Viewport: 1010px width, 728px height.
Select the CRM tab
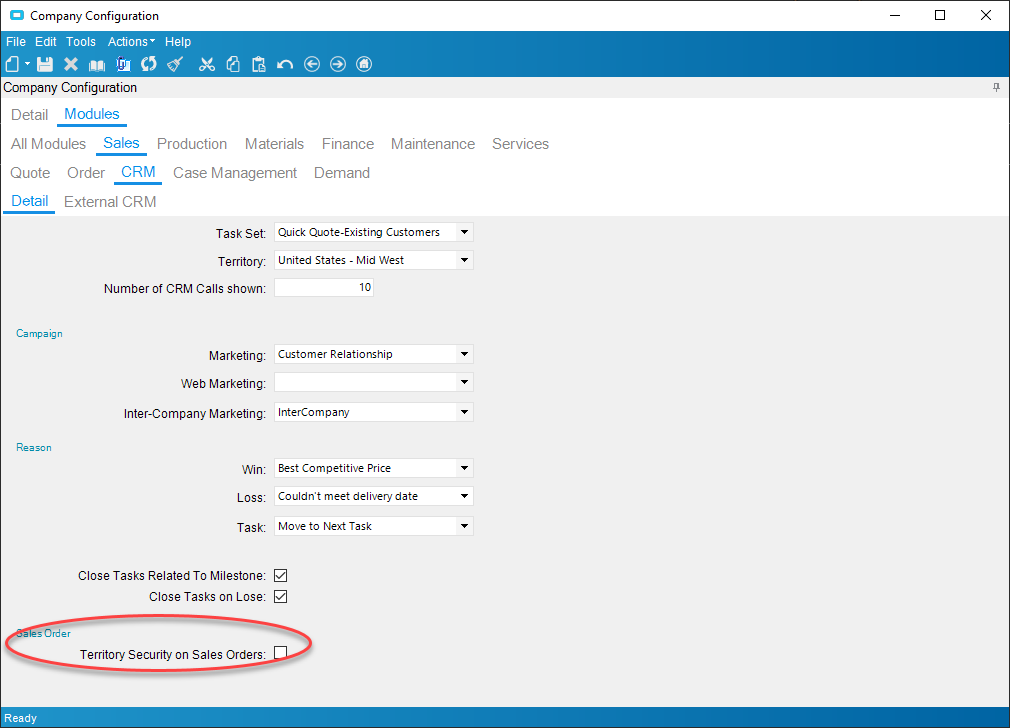(138, 172)
